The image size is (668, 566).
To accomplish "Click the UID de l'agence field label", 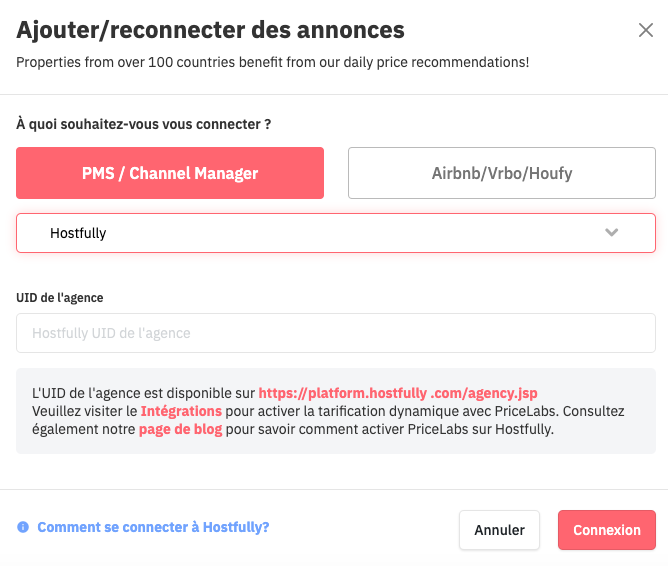I will 60,297.
